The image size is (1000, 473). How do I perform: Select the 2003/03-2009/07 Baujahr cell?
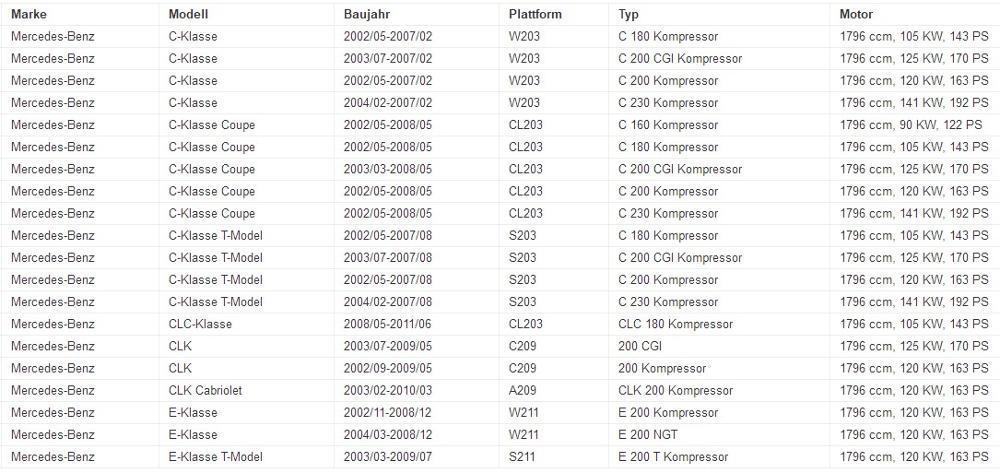tap(388, 457)
